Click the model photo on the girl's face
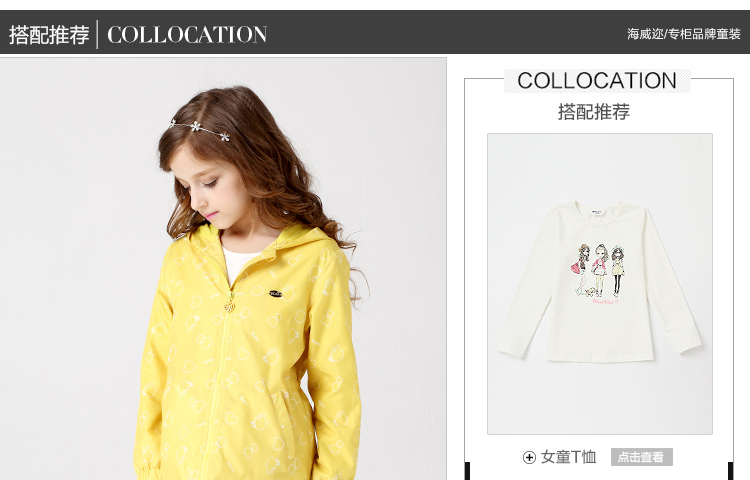 (203, 184)
